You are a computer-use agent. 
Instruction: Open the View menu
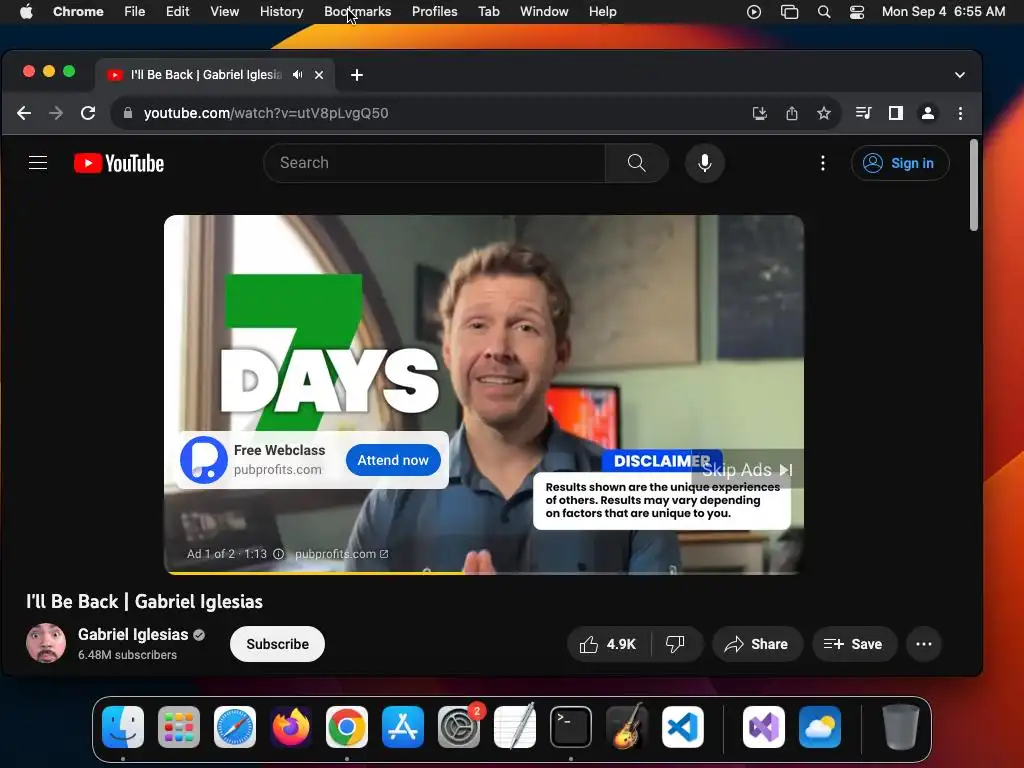tap(224, 12)
